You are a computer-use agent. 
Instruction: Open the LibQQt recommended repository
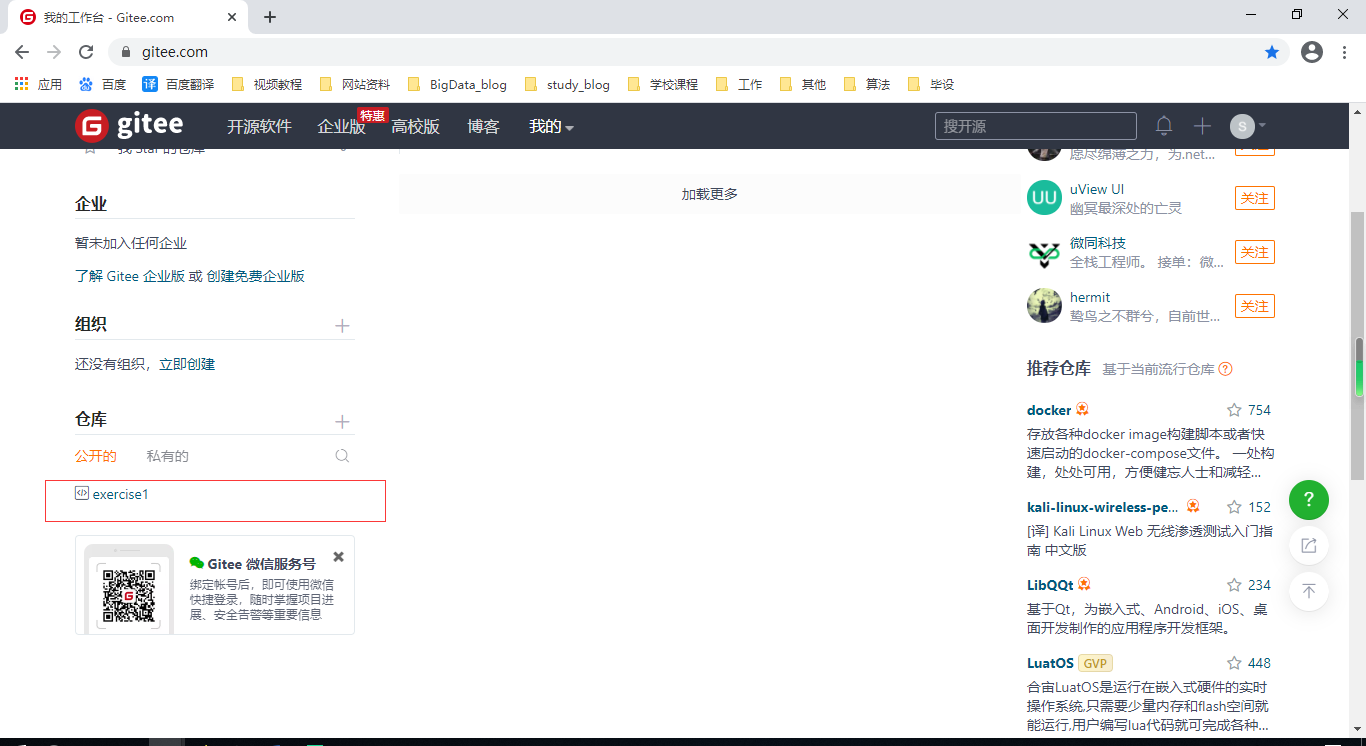click(x=1050, y=585)
